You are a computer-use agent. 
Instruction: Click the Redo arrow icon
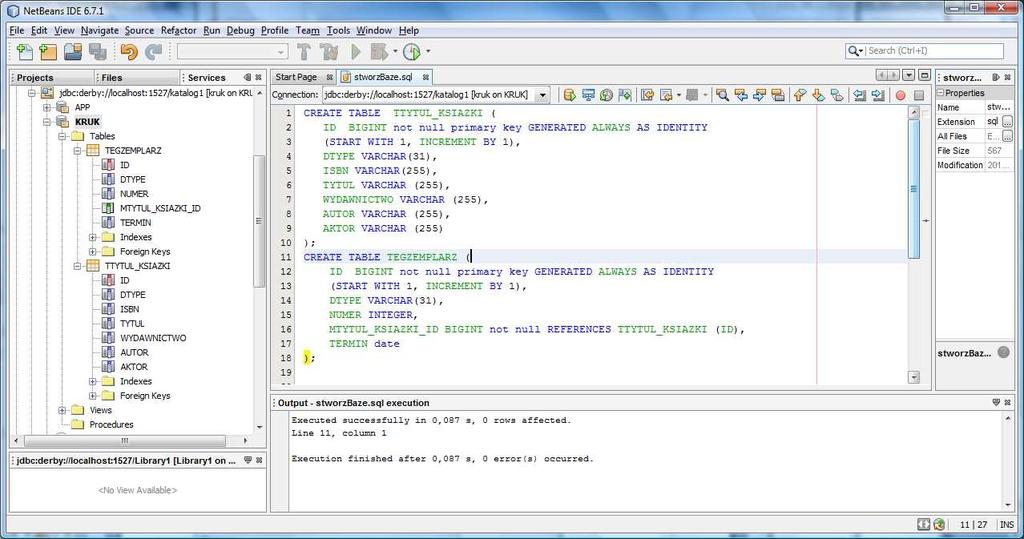pos(153,52)
